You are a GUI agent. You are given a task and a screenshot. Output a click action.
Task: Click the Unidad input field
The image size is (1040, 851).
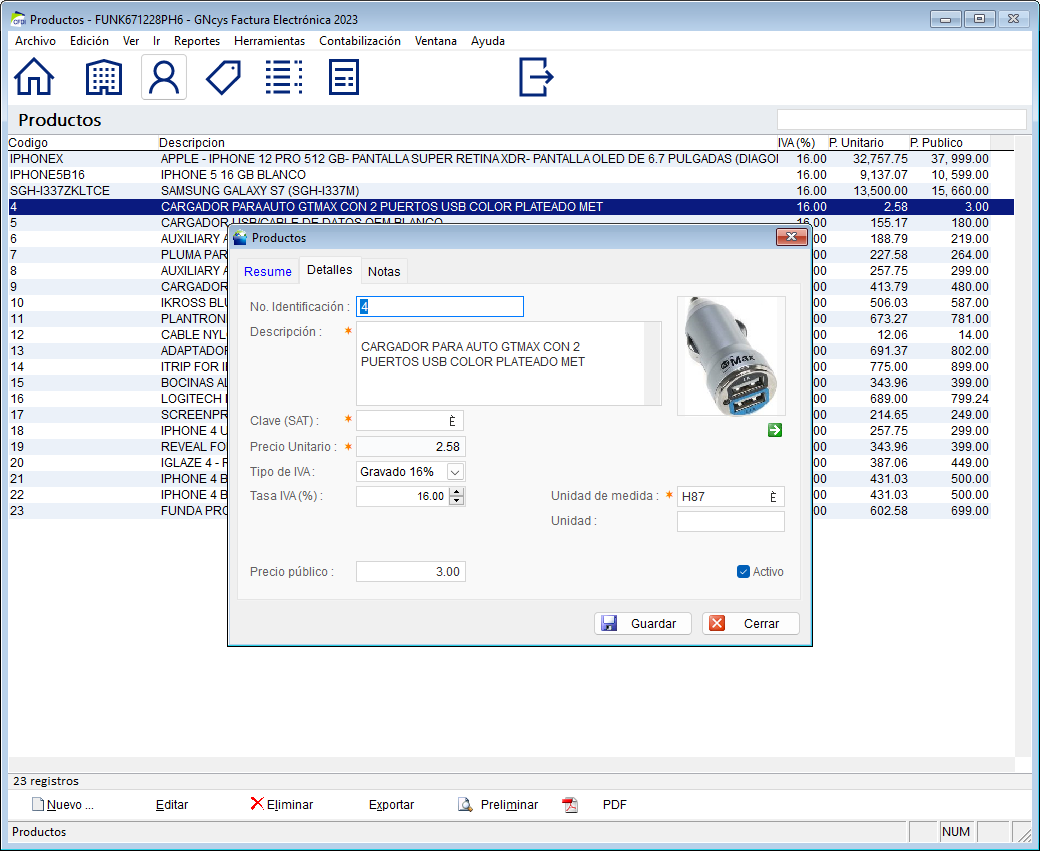[730, 521]
